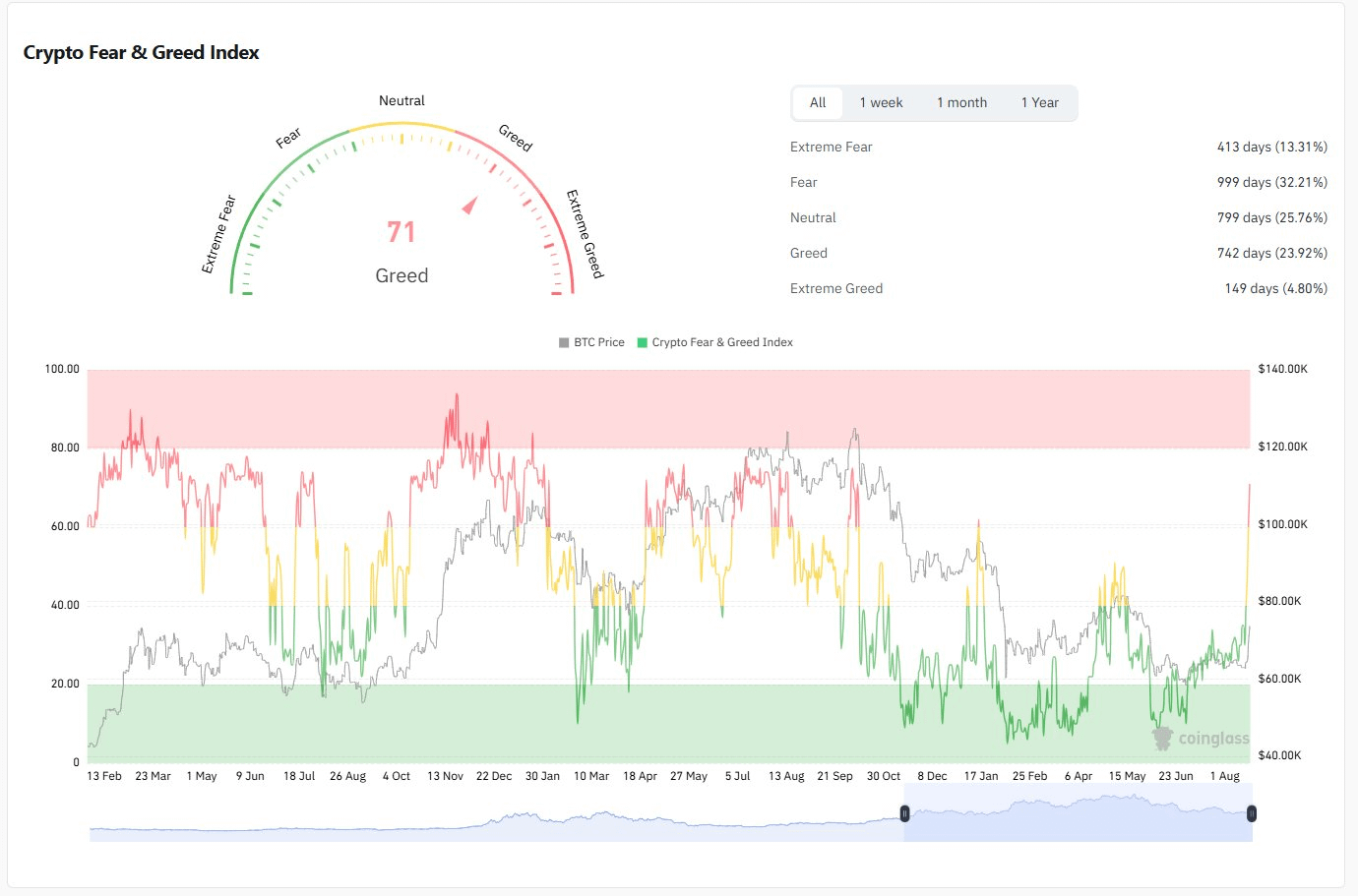The width and height of the screenshot is (1358, 896).
Task: Toggle the Crypto Fear & Greed Index legend
Action: (x=714, y=342)
